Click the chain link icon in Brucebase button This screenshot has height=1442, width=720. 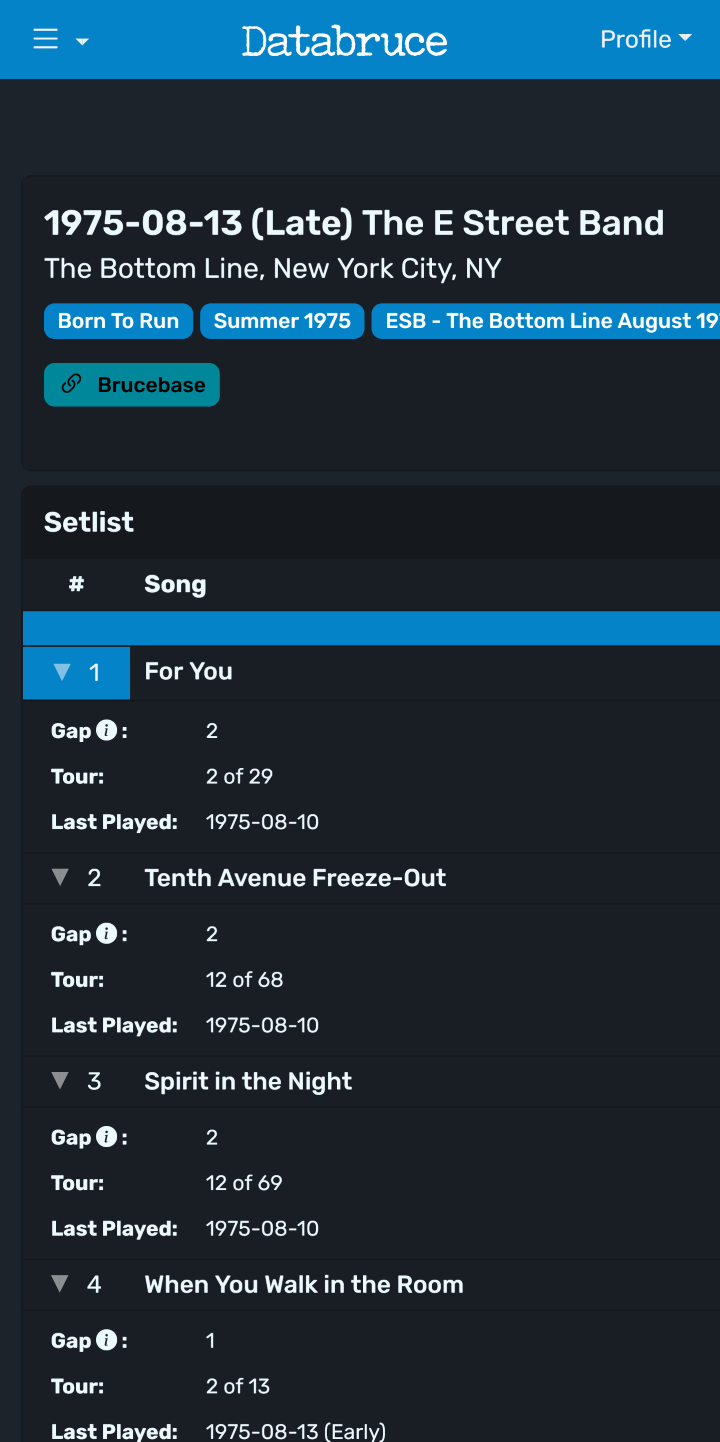[x=71, y=384]
